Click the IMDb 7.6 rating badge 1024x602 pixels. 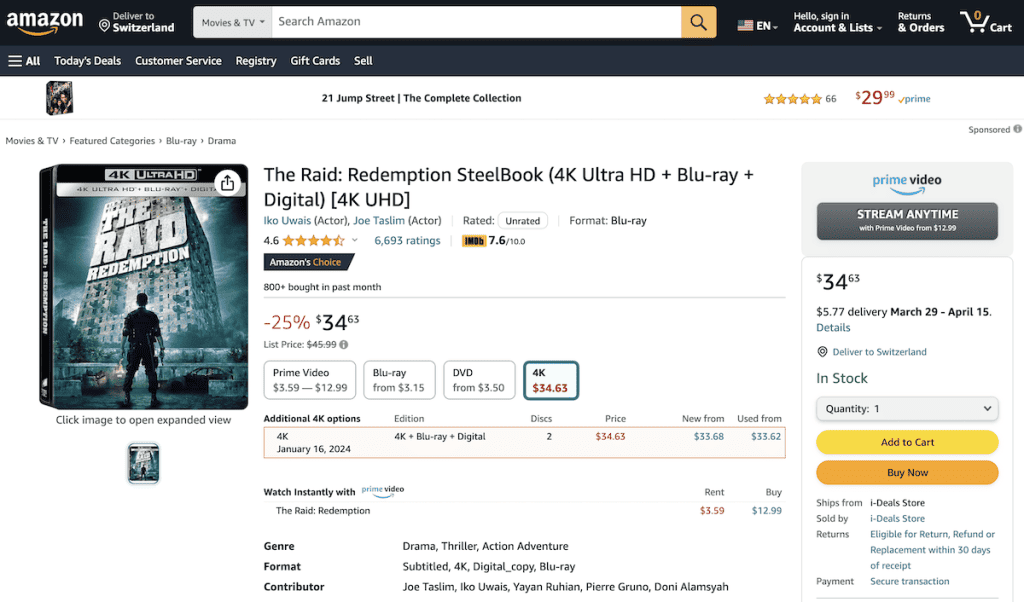(x=489, y=240)
